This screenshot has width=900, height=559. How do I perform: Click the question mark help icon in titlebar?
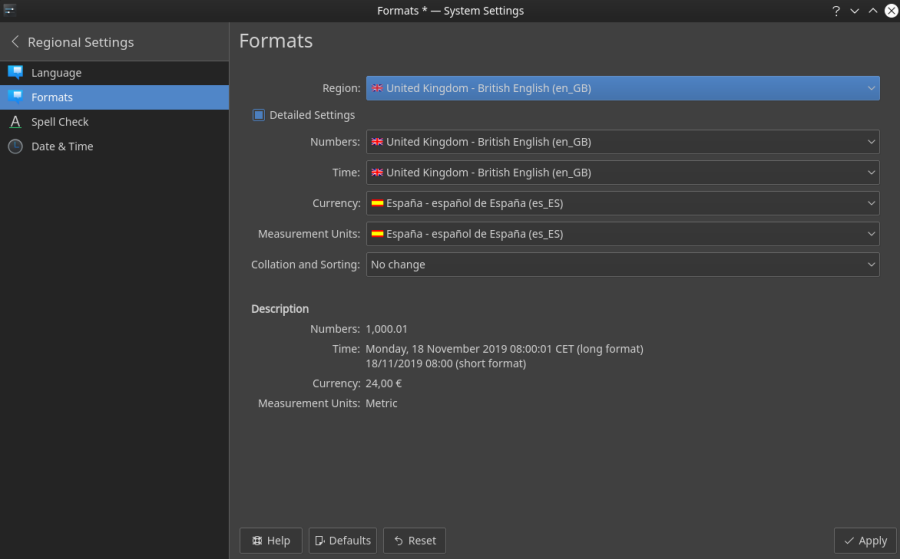(x=835, y=11)
